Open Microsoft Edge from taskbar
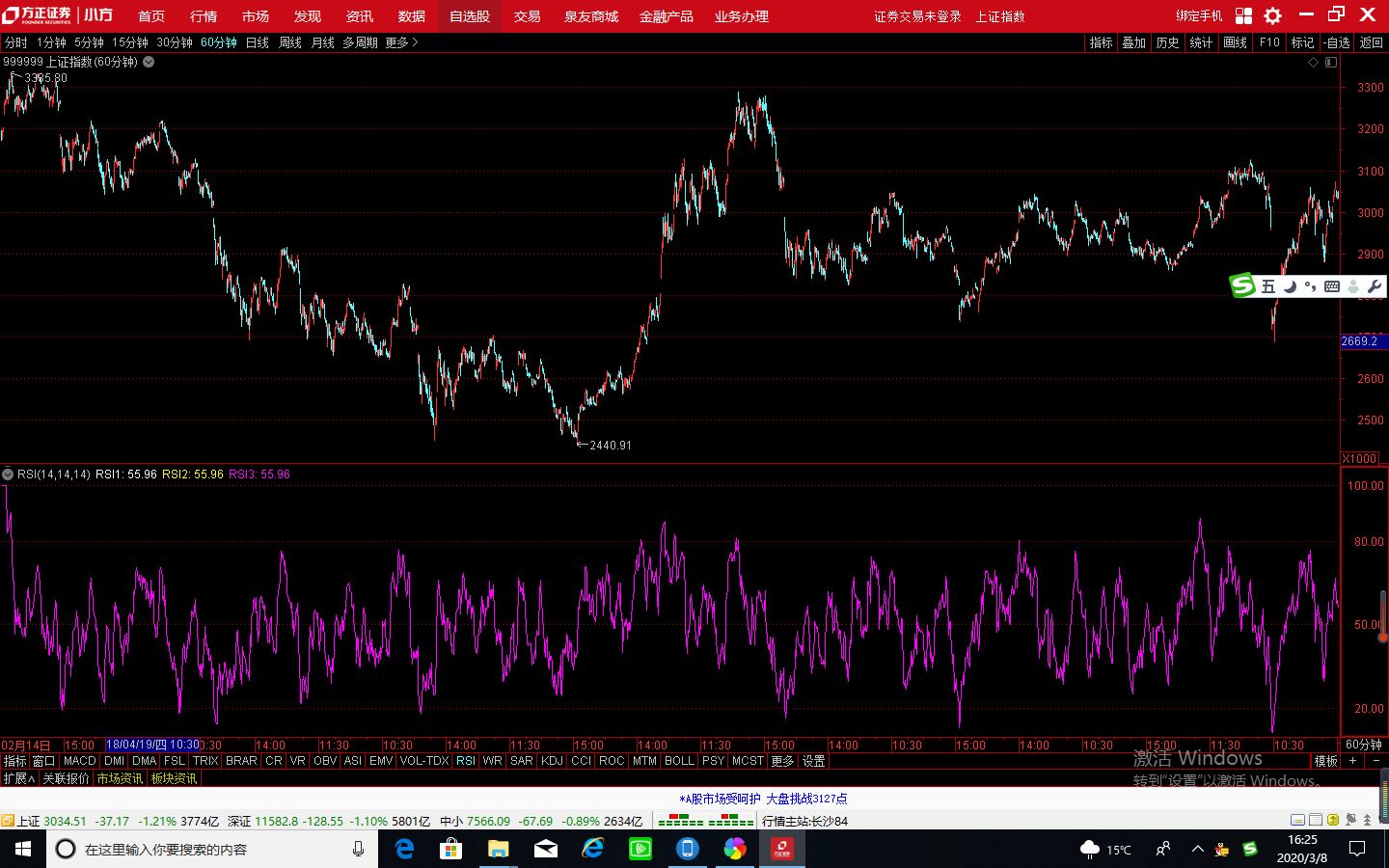 pyautogui.click(x=404, y=849)
